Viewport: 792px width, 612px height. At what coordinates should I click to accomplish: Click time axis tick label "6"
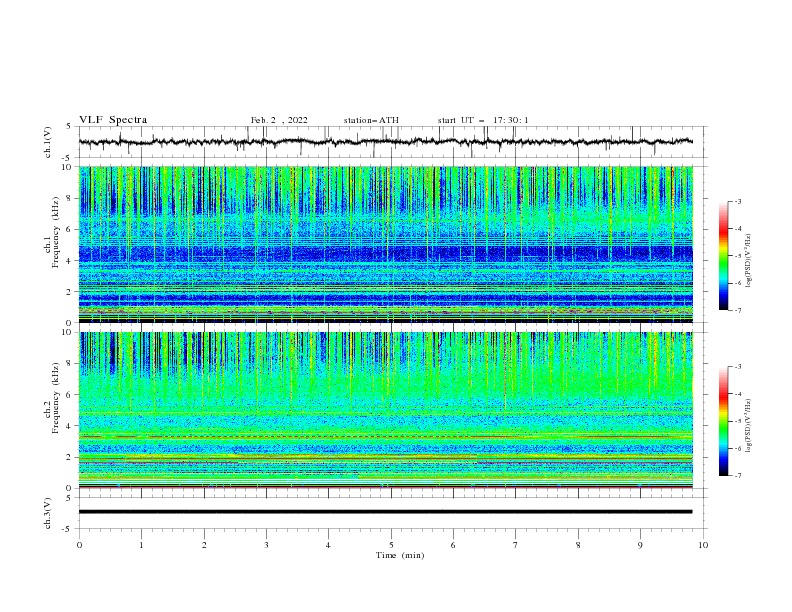(x=453, y=545)
